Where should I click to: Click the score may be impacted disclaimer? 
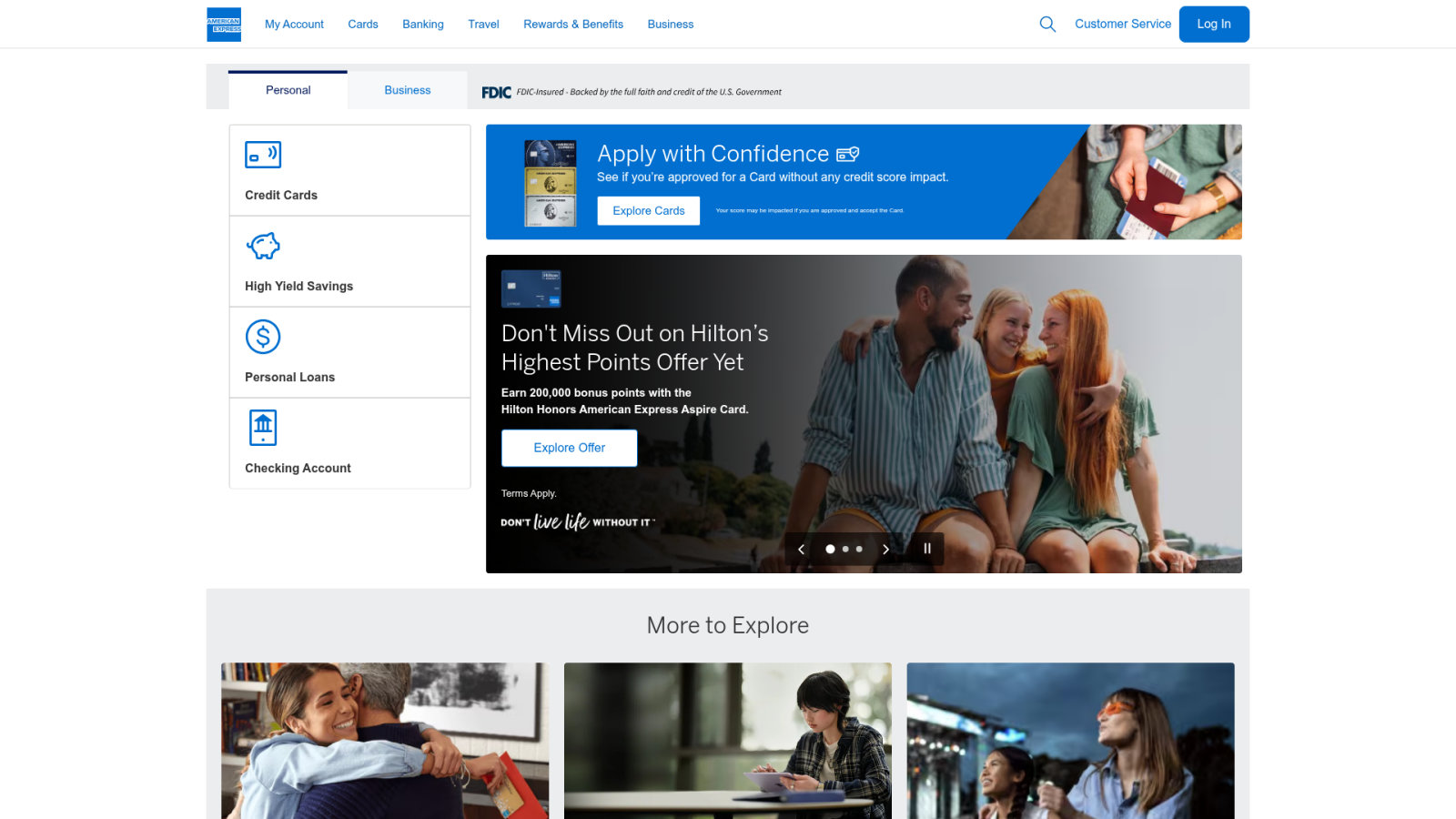point(810,211)
